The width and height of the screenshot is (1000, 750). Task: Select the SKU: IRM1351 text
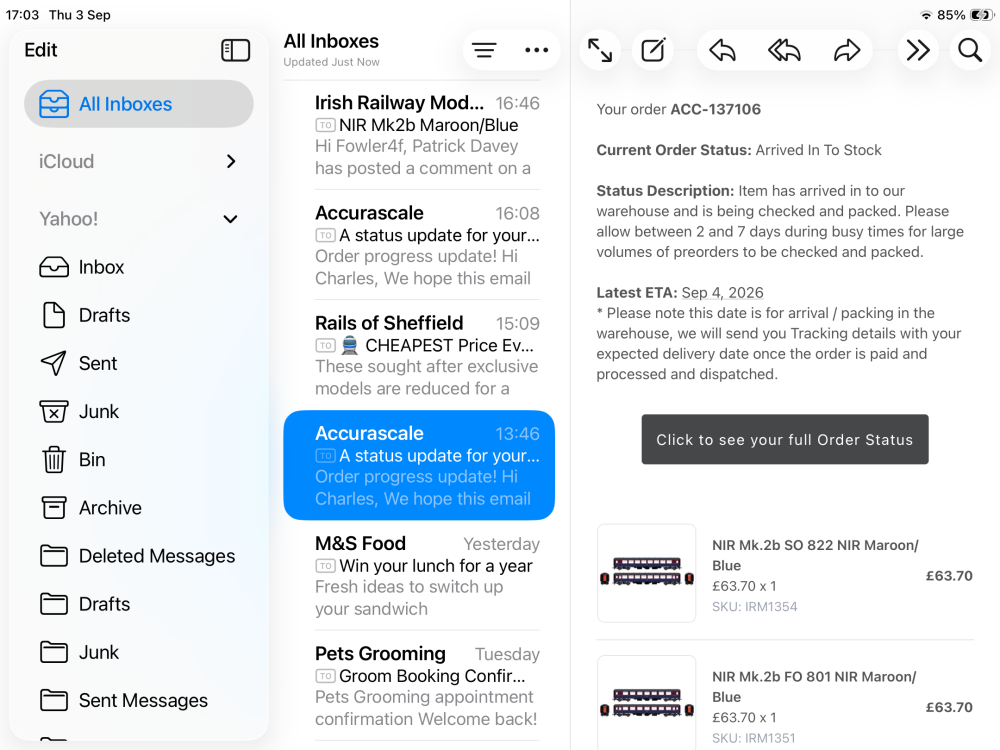(x=754, y=738)
